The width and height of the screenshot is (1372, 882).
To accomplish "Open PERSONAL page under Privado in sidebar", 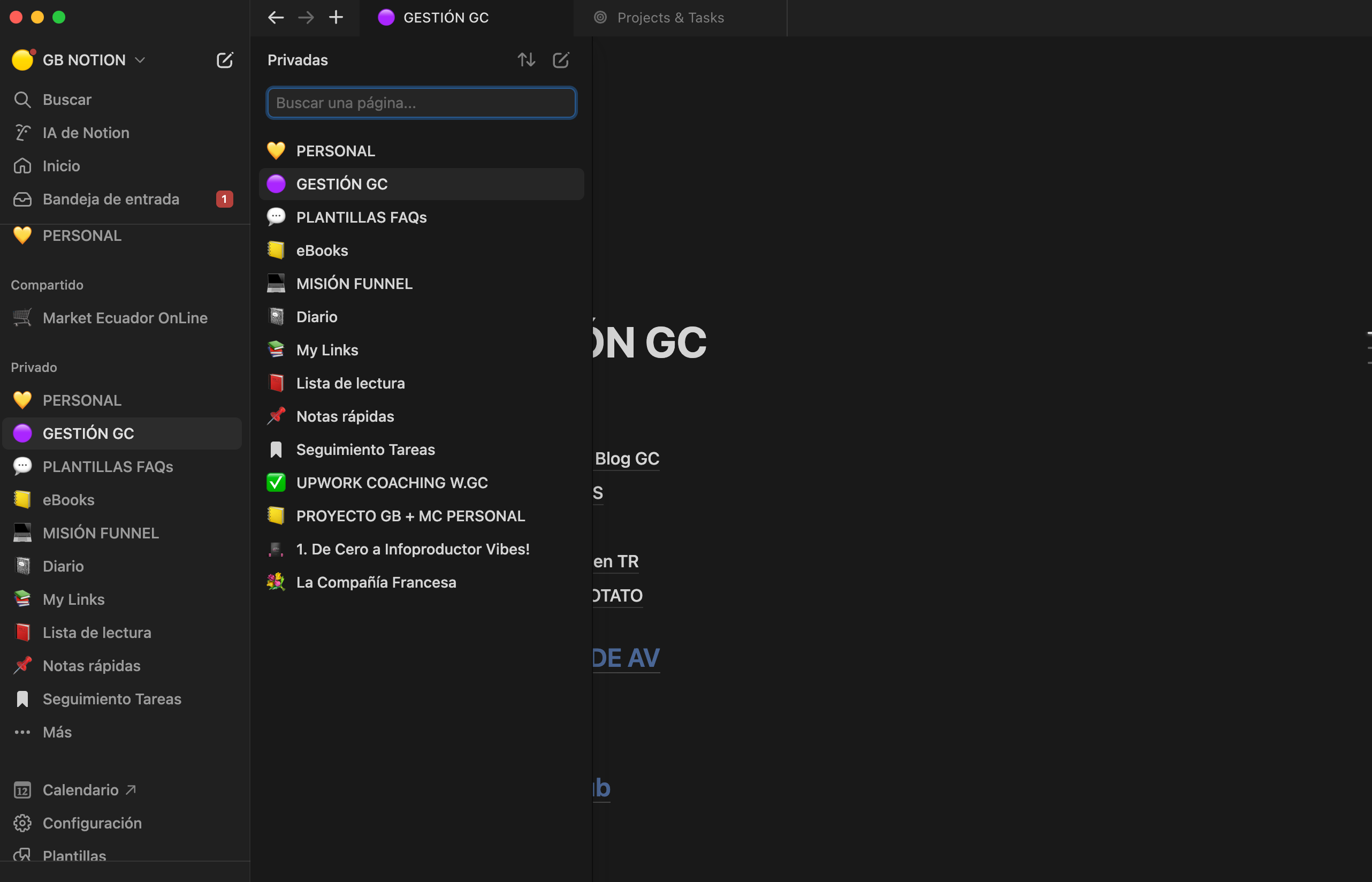I will (x=121, y=400).
